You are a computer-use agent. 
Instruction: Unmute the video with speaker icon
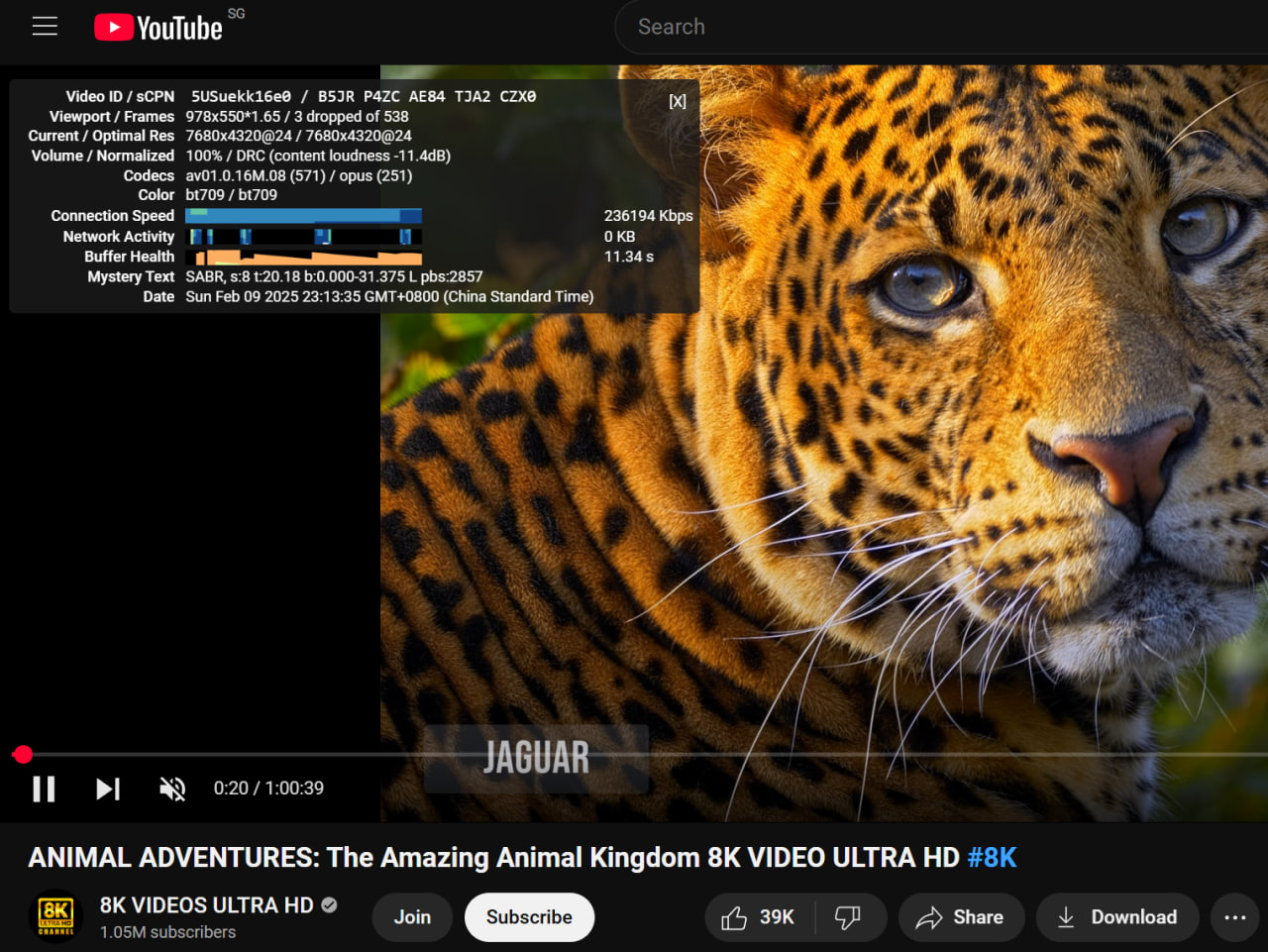(x=172, y=789)
